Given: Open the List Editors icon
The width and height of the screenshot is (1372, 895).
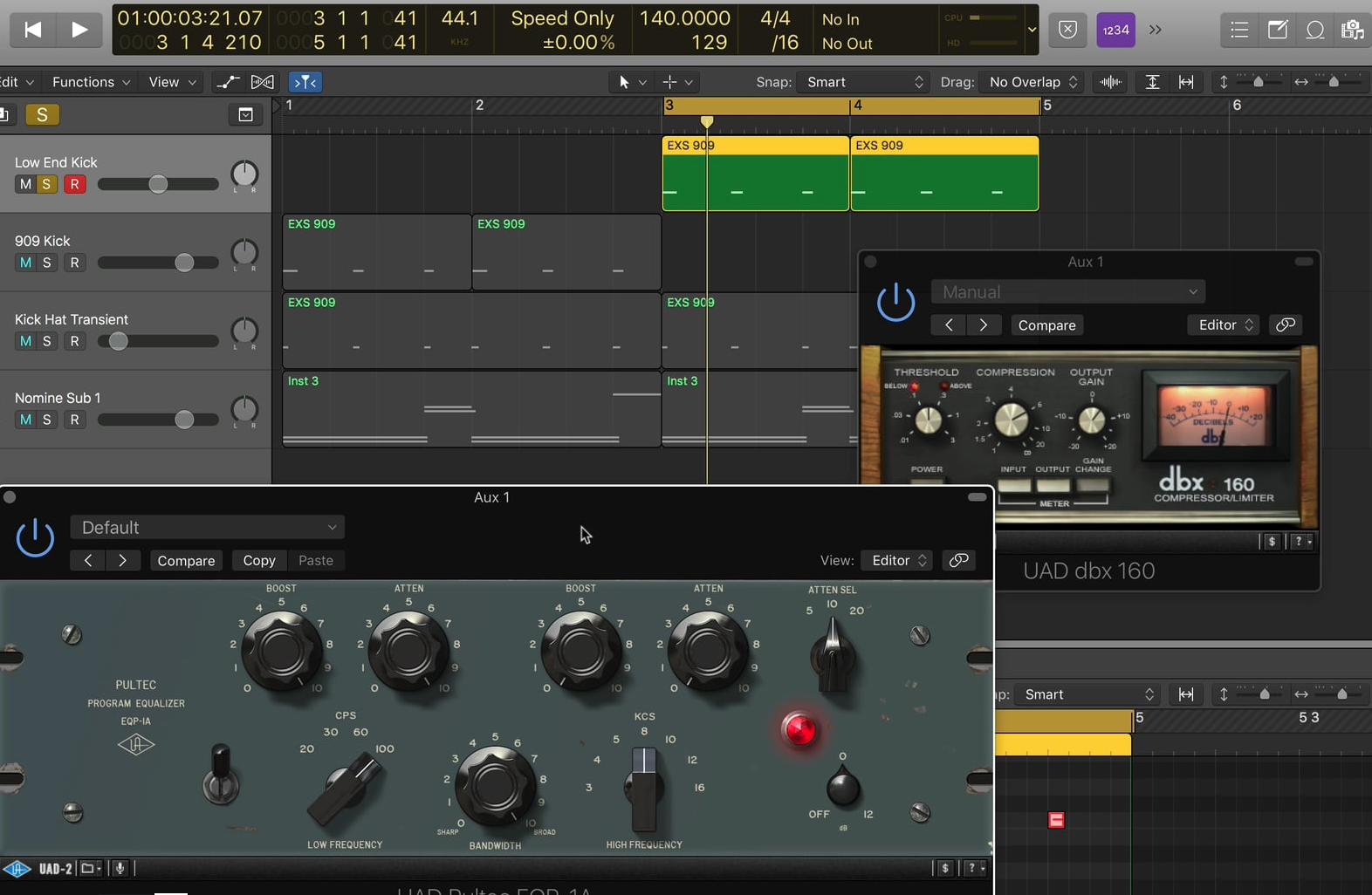Looking at the screenshot, I should click(1239, 30).
